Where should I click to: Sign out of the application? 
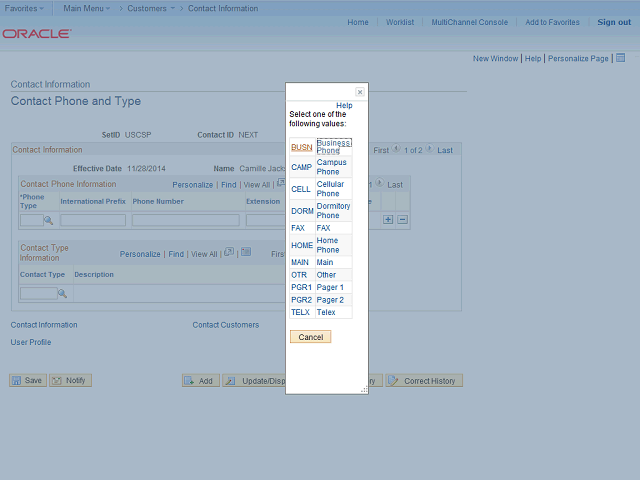pyautogui.click(x=614, y=22)
